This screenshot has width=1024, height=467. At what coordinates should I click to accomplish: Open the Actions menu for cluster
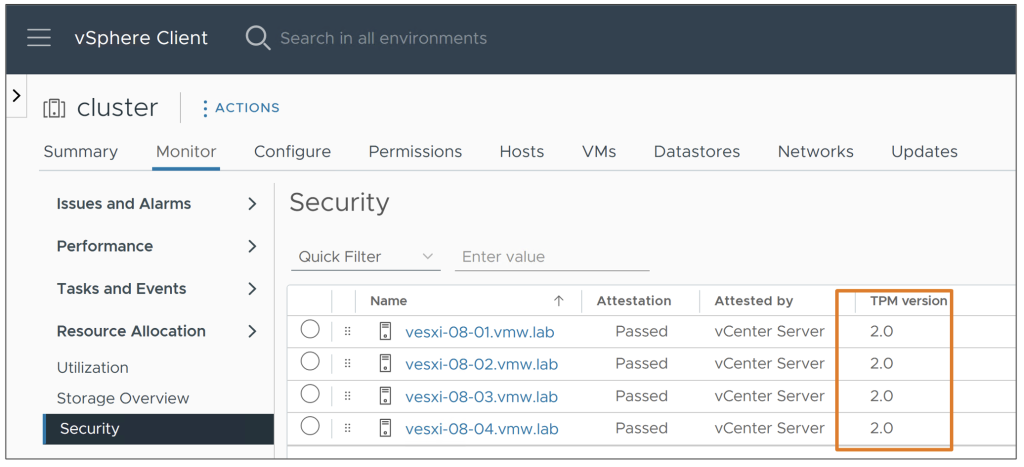point(241,108)
